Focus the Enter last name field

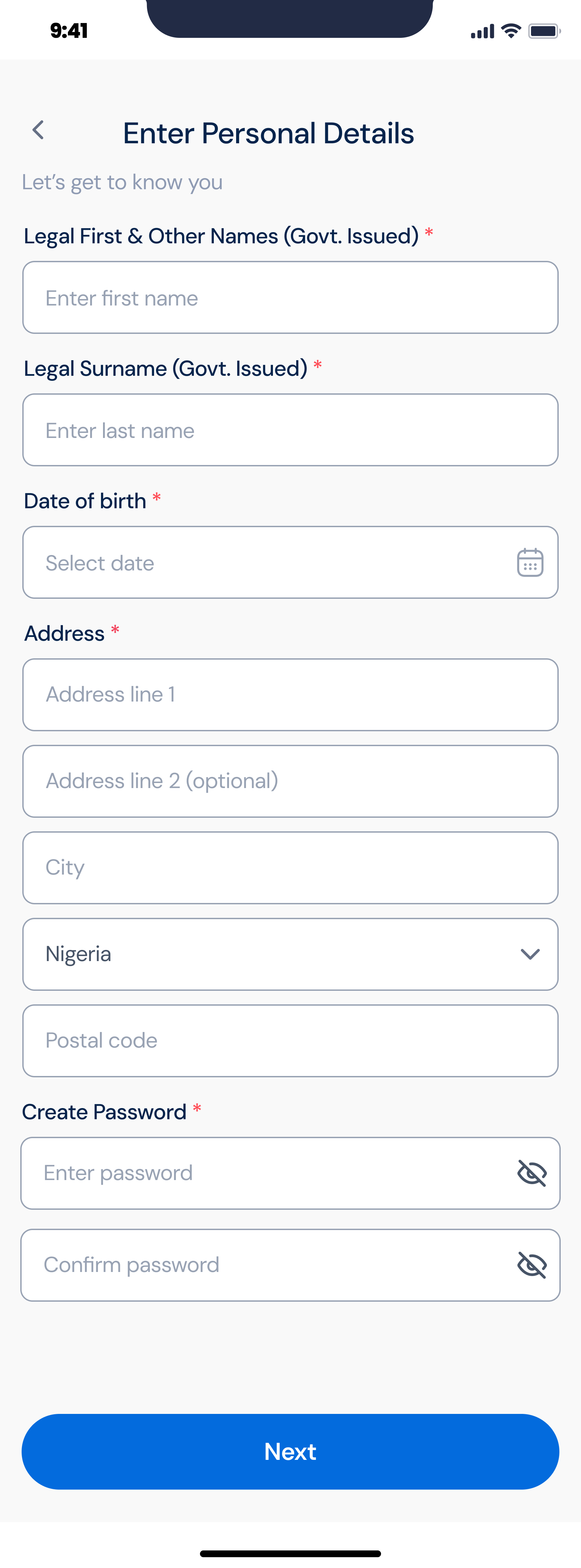tap(290, 430)
